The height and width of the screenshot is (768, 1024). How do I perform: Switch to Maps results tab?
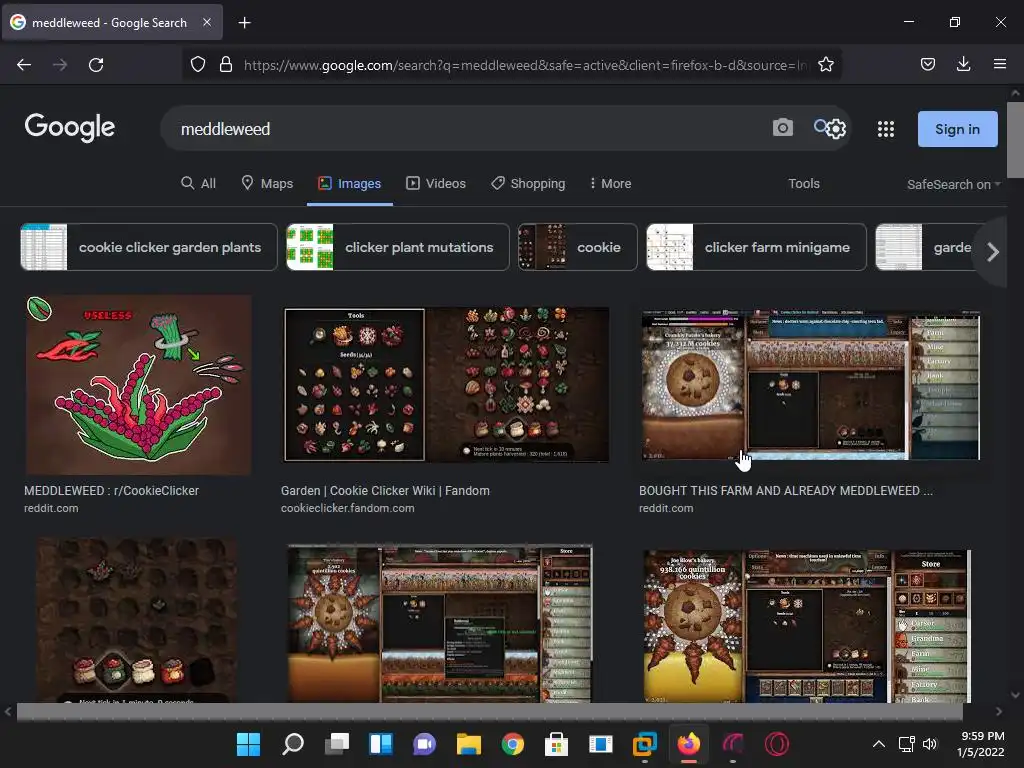267,184
